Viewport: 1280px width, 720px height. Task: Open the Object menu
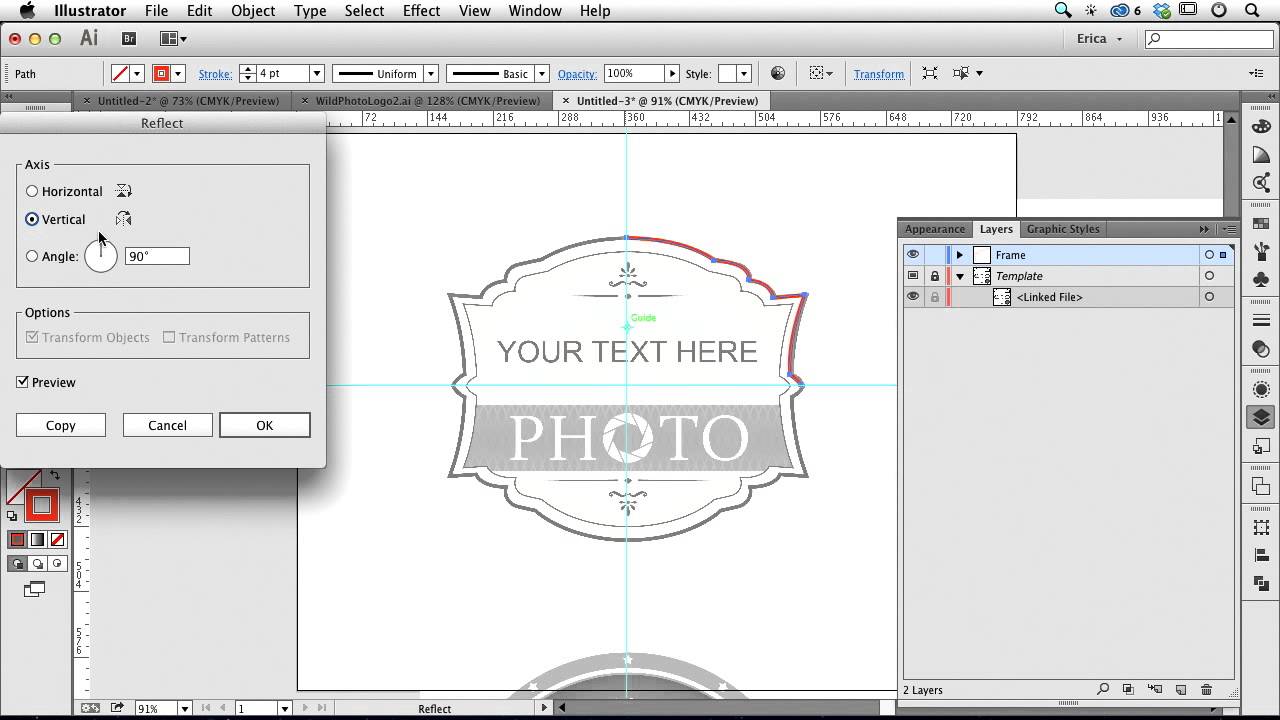[x=253, y=11]
